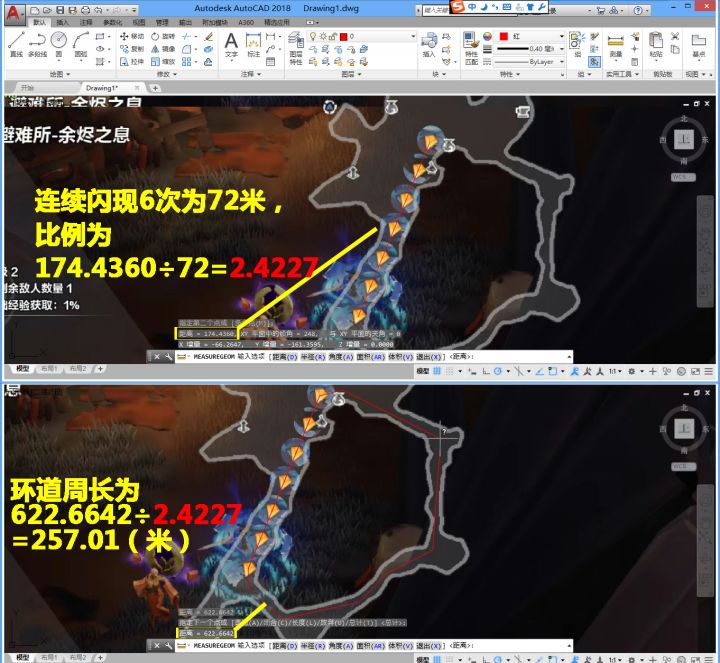720x663 pixels.
Task: Click the WCS button under upper ViewCube
Action: tap(683, 177)
